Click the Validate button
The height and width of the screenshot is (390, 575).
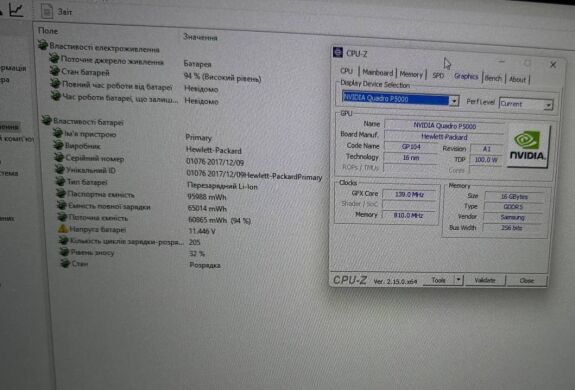(x=485, y=280)
